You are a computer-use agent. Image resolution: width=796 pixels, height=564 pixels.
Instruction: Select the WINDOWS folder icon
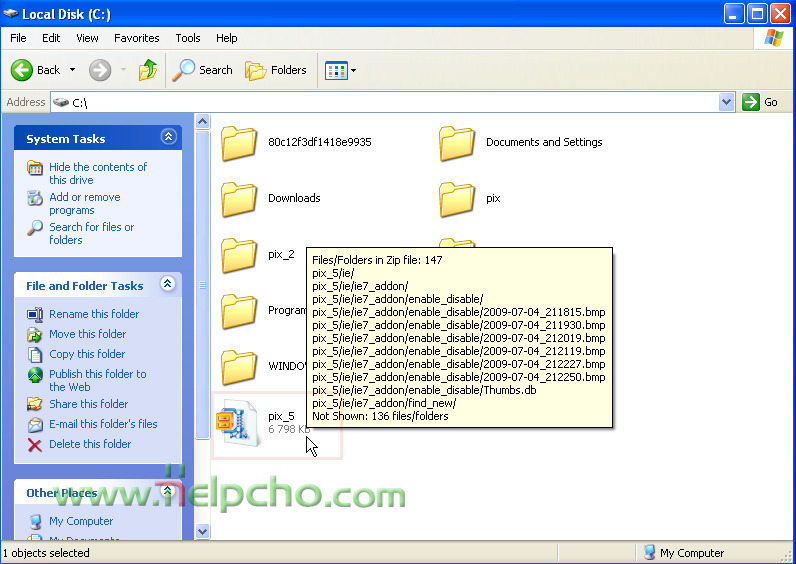[x=239, y=368]
